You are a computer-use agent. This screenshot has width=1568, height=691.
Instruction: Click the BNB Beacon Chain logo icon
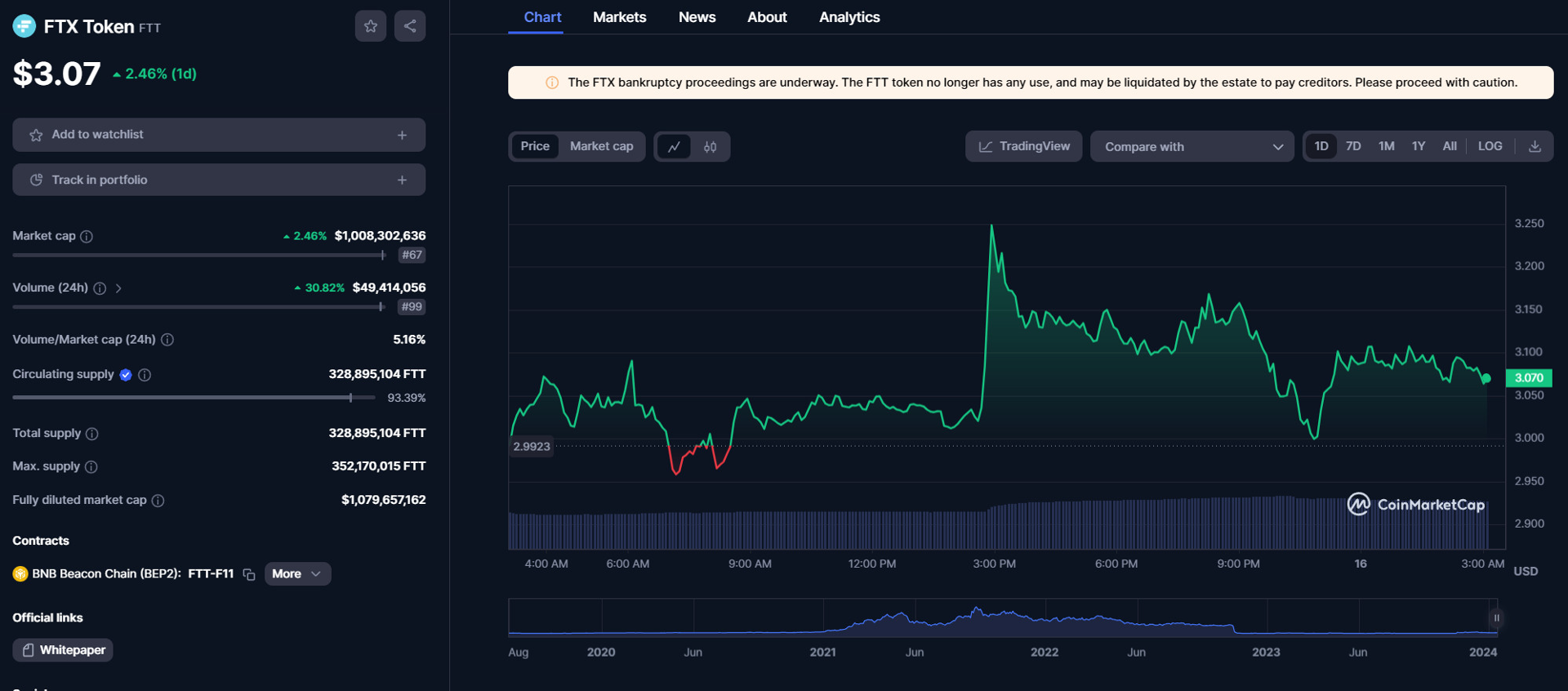click(x=20, y=574)
